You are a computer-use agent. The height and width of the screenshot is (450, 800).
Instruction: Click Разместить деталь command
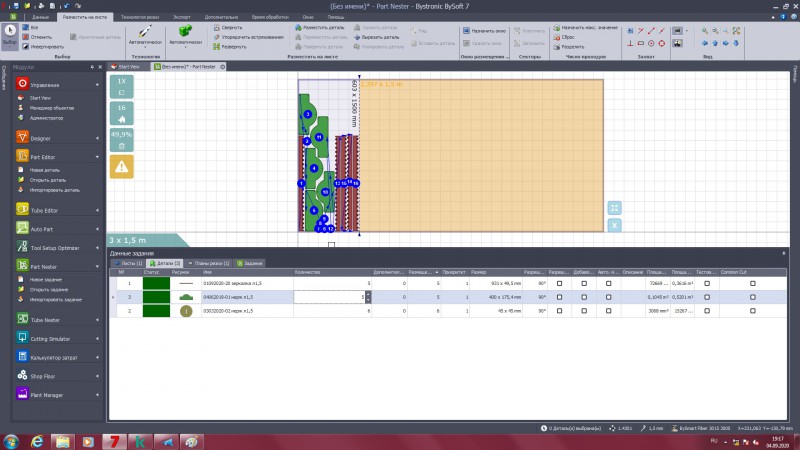(x=319, y=28)
